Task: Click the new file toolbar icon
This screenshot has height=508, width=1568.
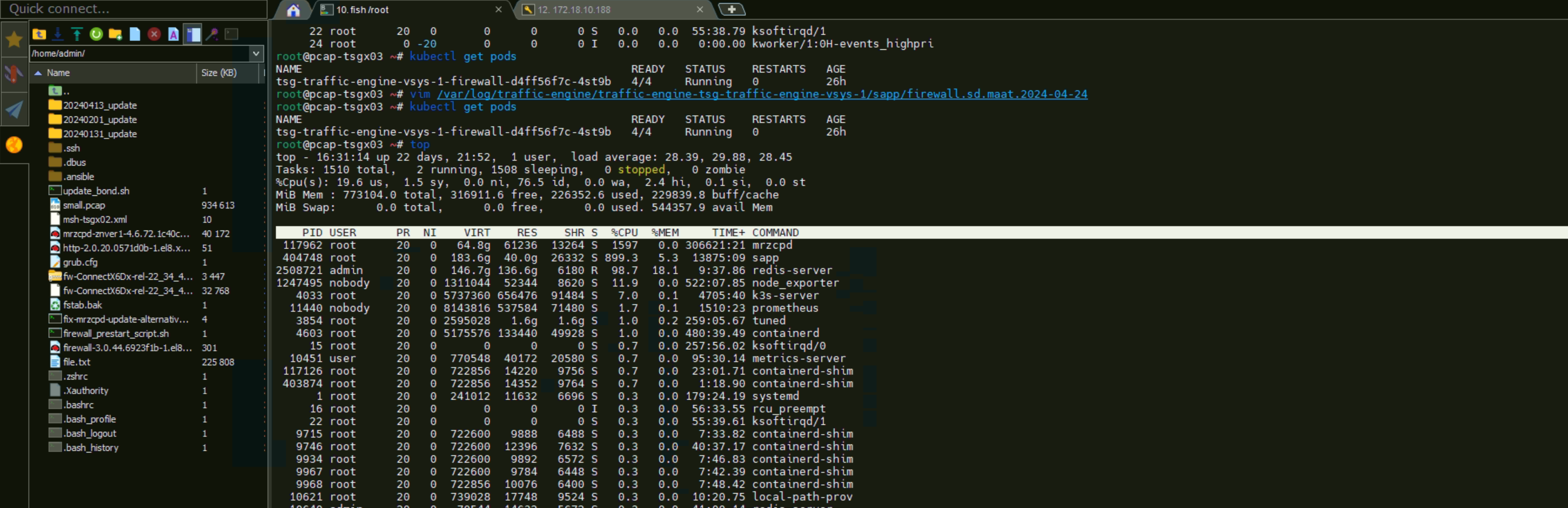Action: click(x=135, y=34)
